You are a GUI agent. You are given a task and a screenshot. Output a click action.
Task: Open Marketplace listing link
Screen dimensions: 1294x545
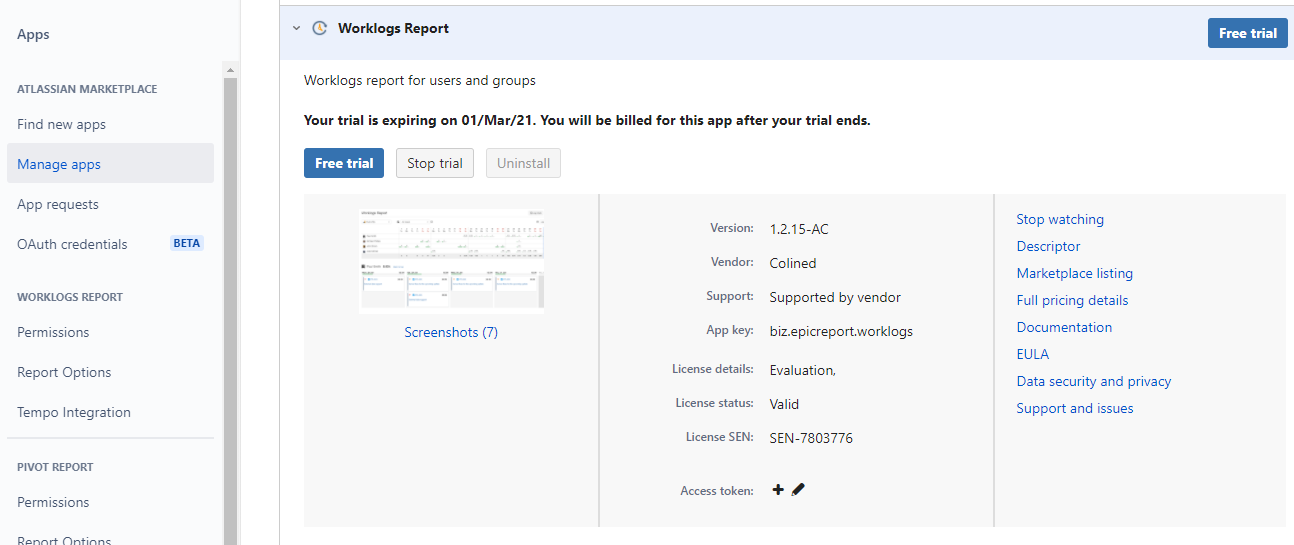point(1075,273)
